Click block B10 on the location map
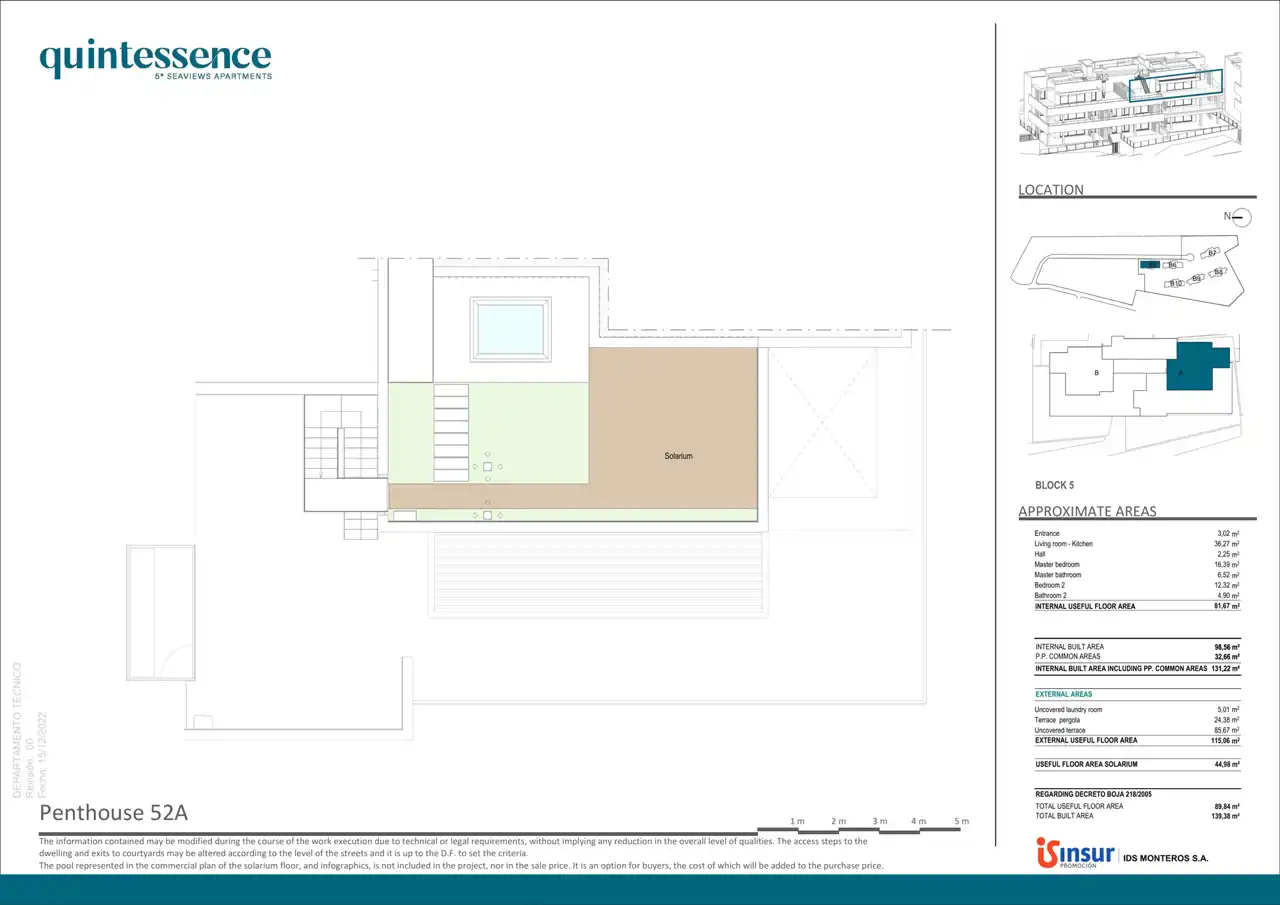This screenshot has height=905, width=1280. tap(1176, 284)
